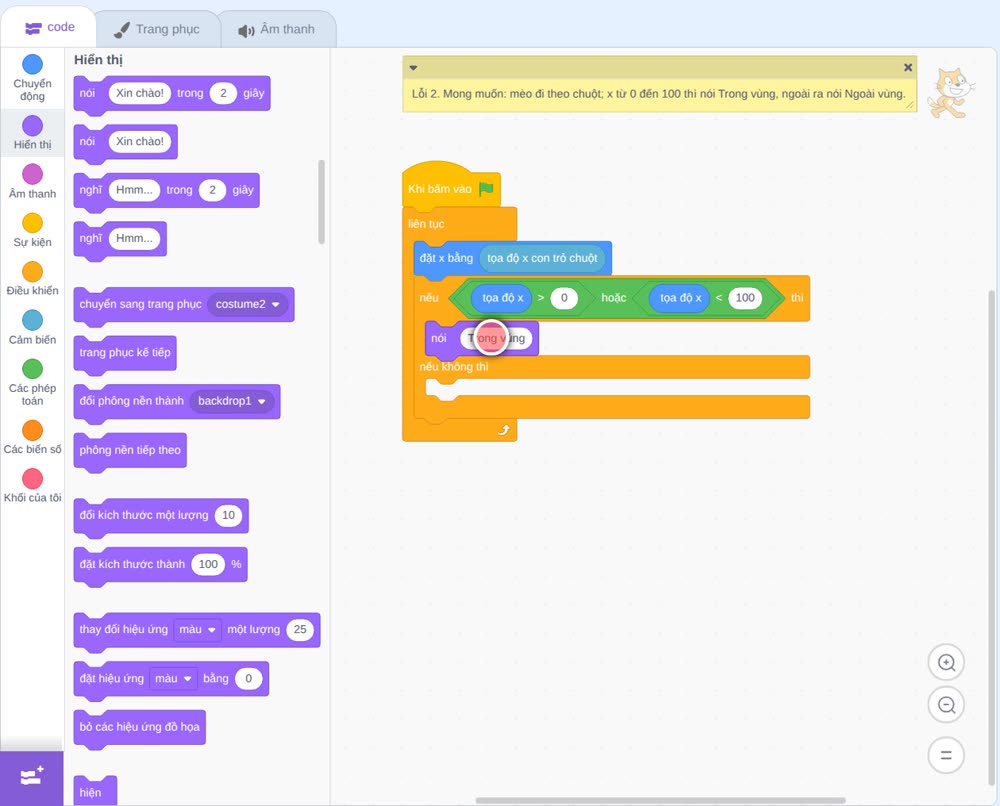Click the hoặc operator block
Image resolution: width=1000 pixels, height=806 pixels.
[x=614, y=298]
